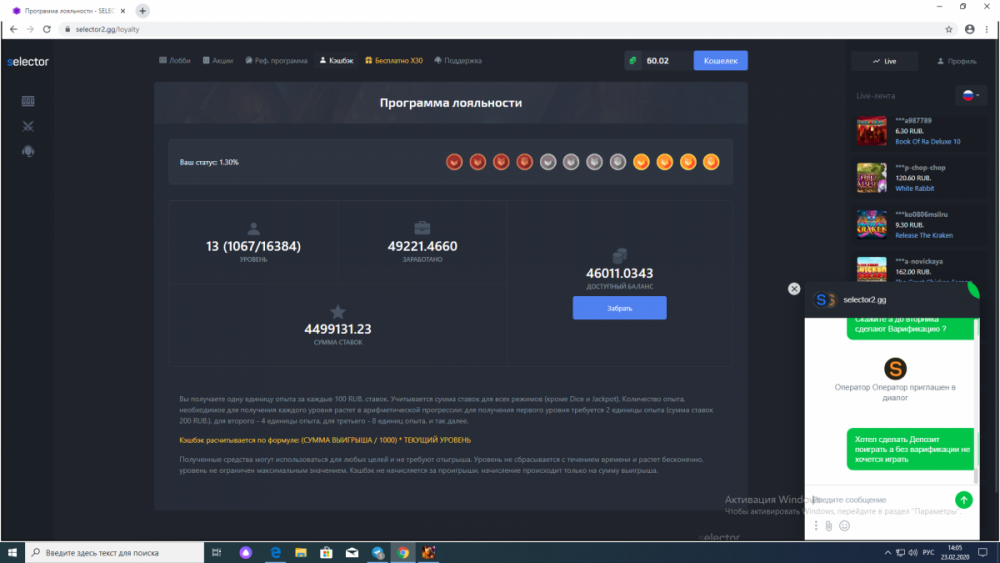The width and height of the screenshot is (1000, 563).
Task: Open the emoji picker in chat
Action: tap(844, 526)
